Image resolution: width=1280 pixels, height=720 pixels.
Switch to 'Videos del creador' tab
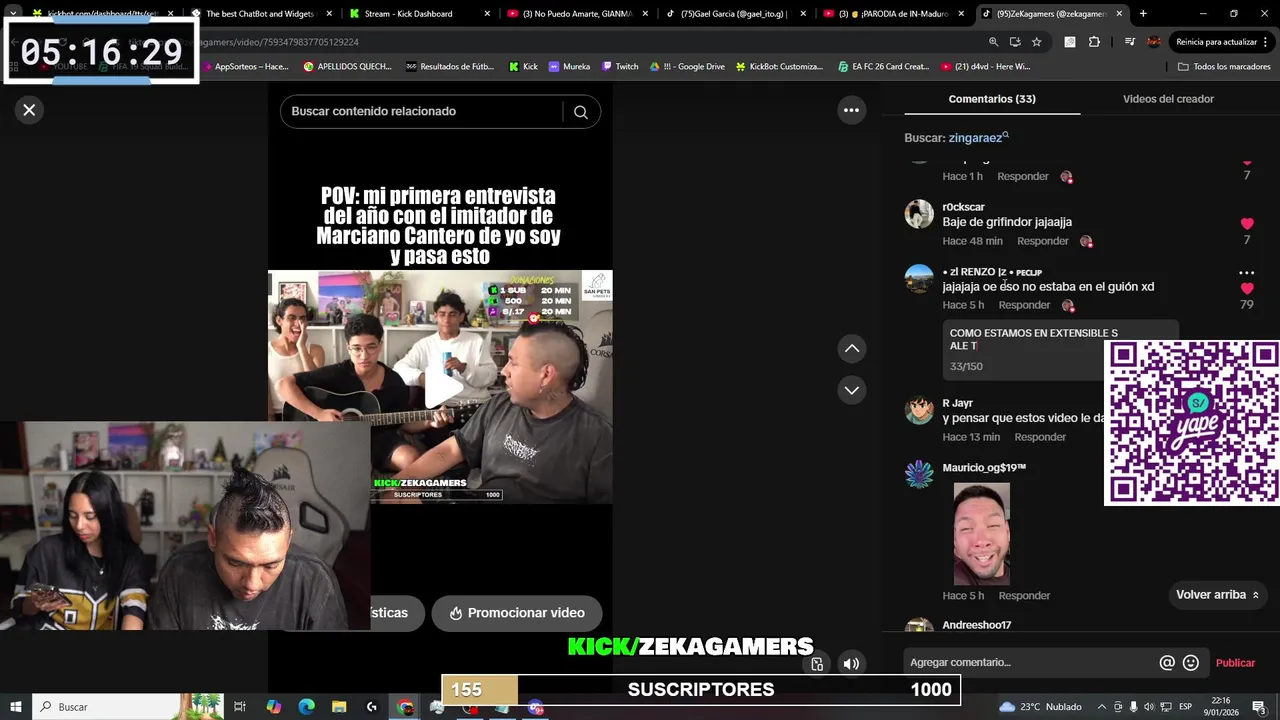1168,99
